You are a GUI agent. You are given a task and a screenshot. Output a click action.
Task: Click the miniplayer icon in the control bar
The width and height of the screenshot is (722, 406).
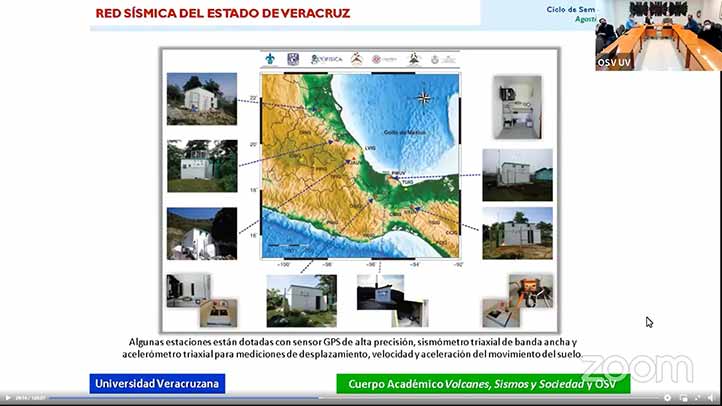pyautogui.click(x=683, y=397)
